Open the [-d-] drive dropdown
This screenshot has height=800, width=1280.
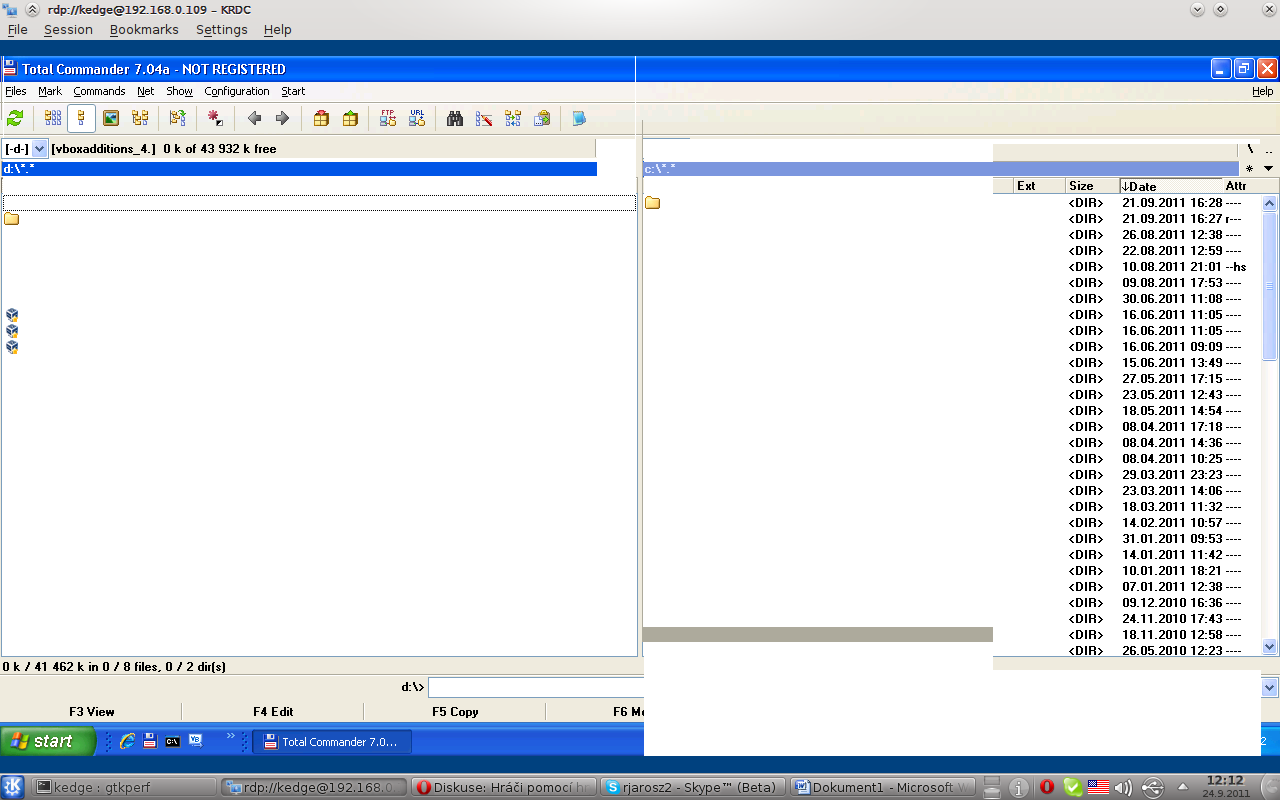26,148
